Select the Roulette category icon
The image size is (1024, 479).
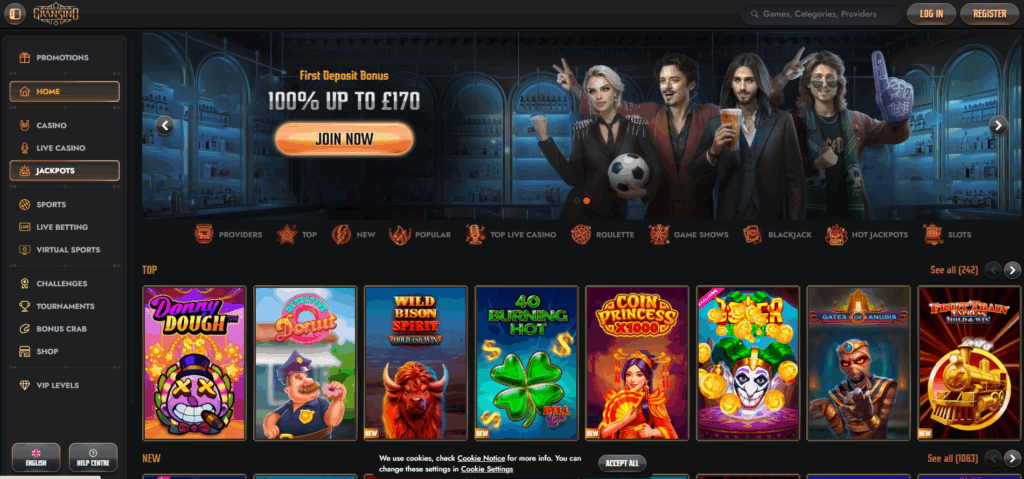pos(581,235)
